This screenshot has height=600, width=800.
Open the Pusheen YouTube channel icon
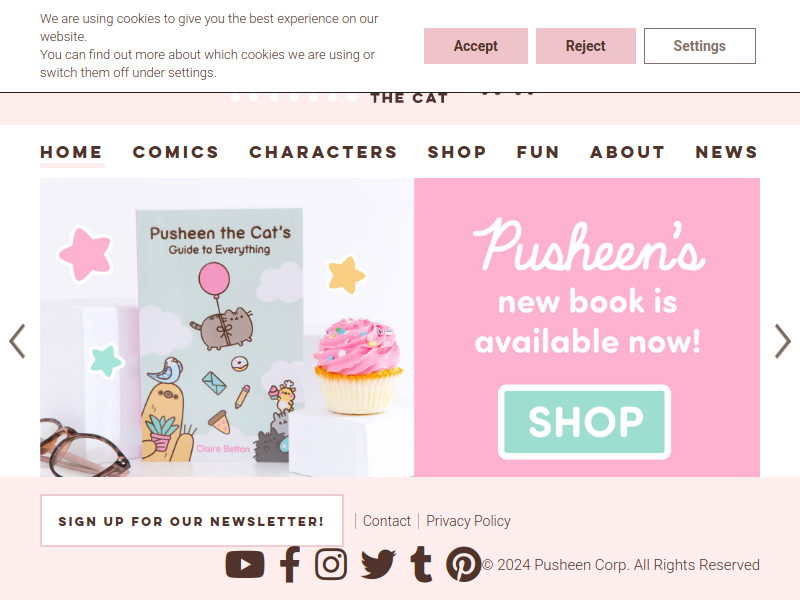click(x=245, y=564)
